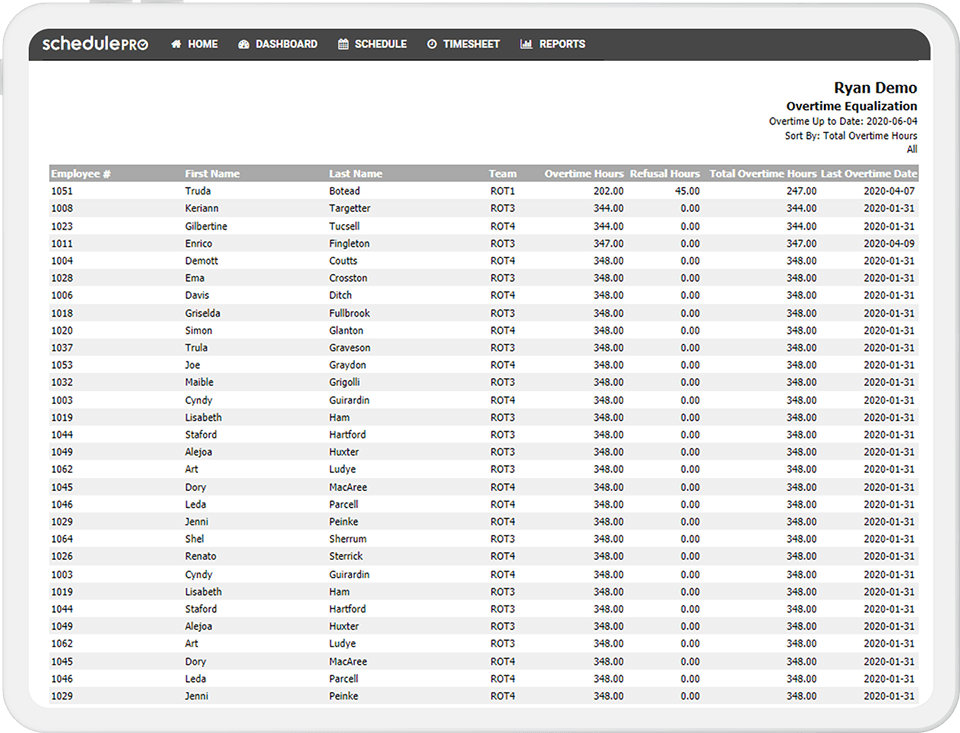This screenshot has height=733, width=960.
Task: Click last name Crosston
Action: coord(348,277)
